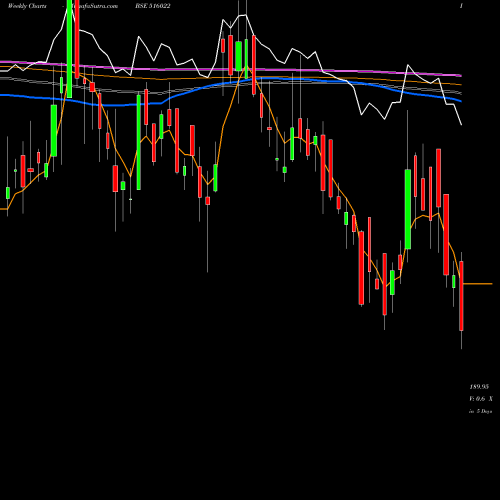Click the 'BSE 516022' ticker label

pyautogui.click(x=153, y=6)
